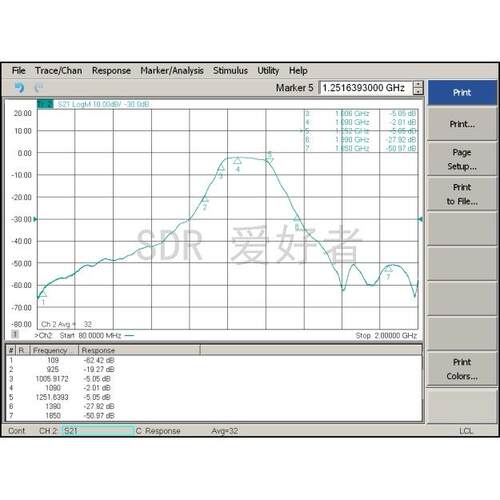Click the -62.42 dB response cell
Screen dimensions: 500x500
[99, 360]
